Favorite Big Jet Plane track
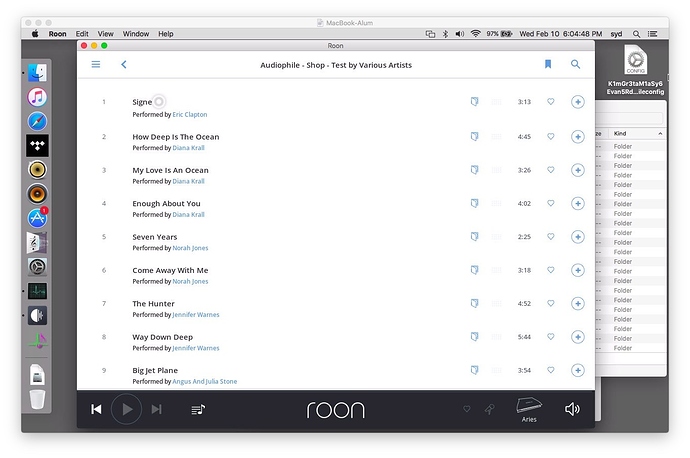 click(x=551, y=370)
